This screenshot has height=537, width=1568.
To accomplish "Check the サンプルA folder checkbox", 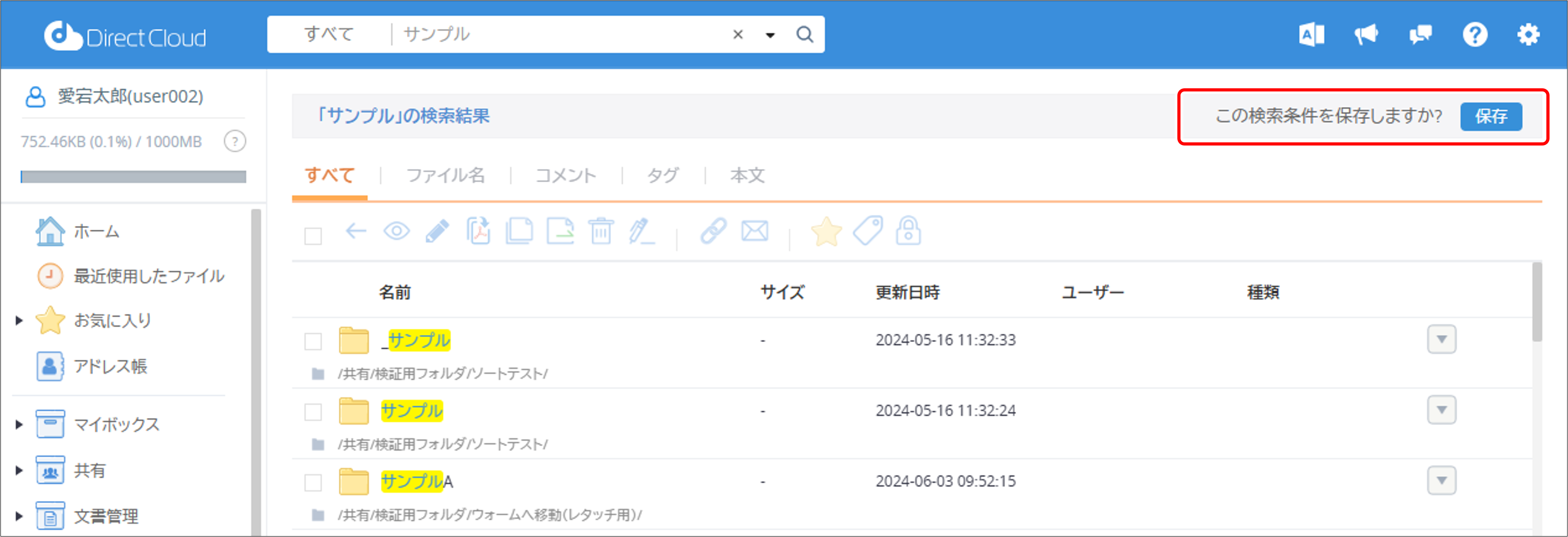I will (313, 483).
